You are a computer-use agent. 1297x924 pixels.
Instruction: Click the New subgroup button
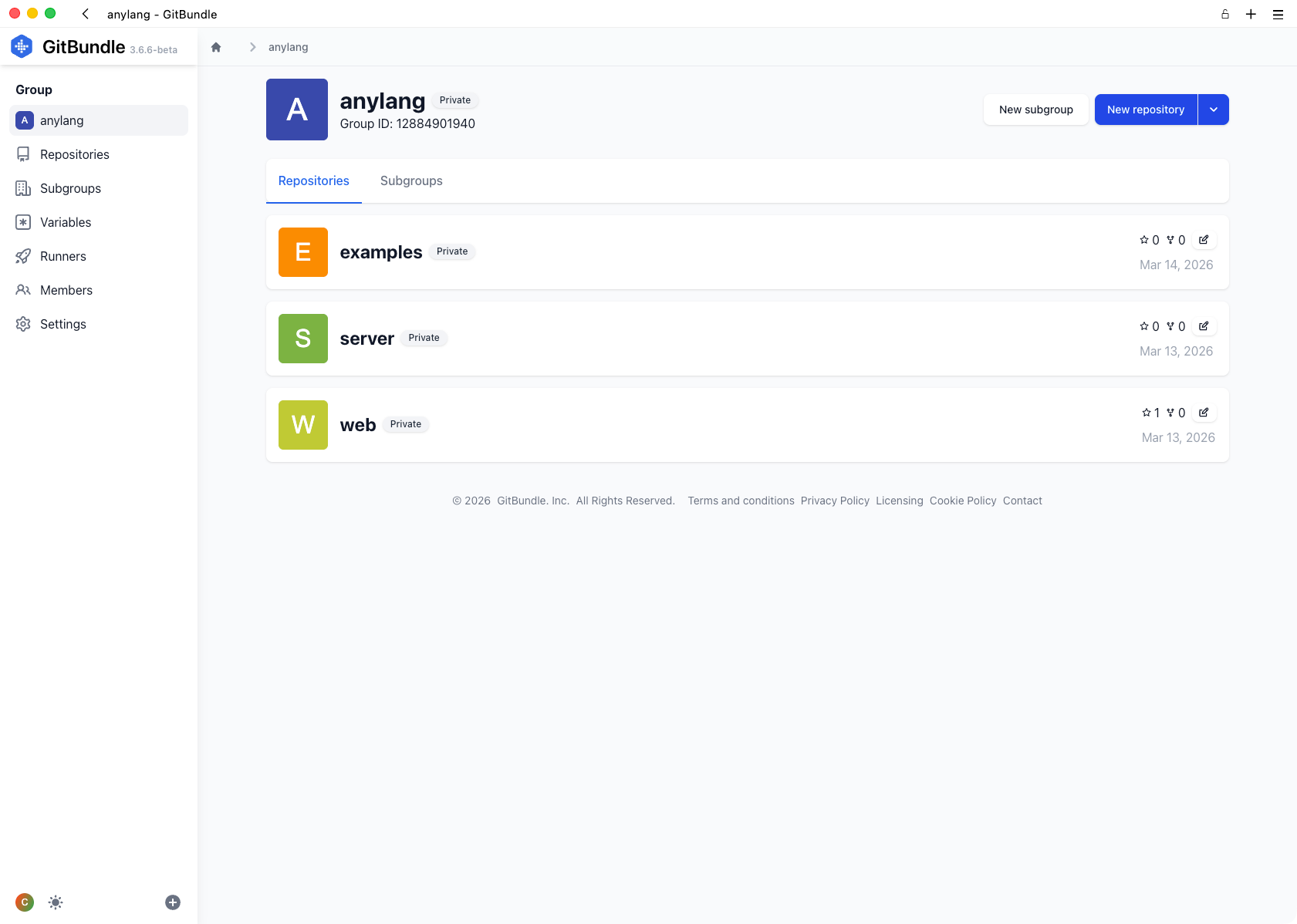(1036, 110)
